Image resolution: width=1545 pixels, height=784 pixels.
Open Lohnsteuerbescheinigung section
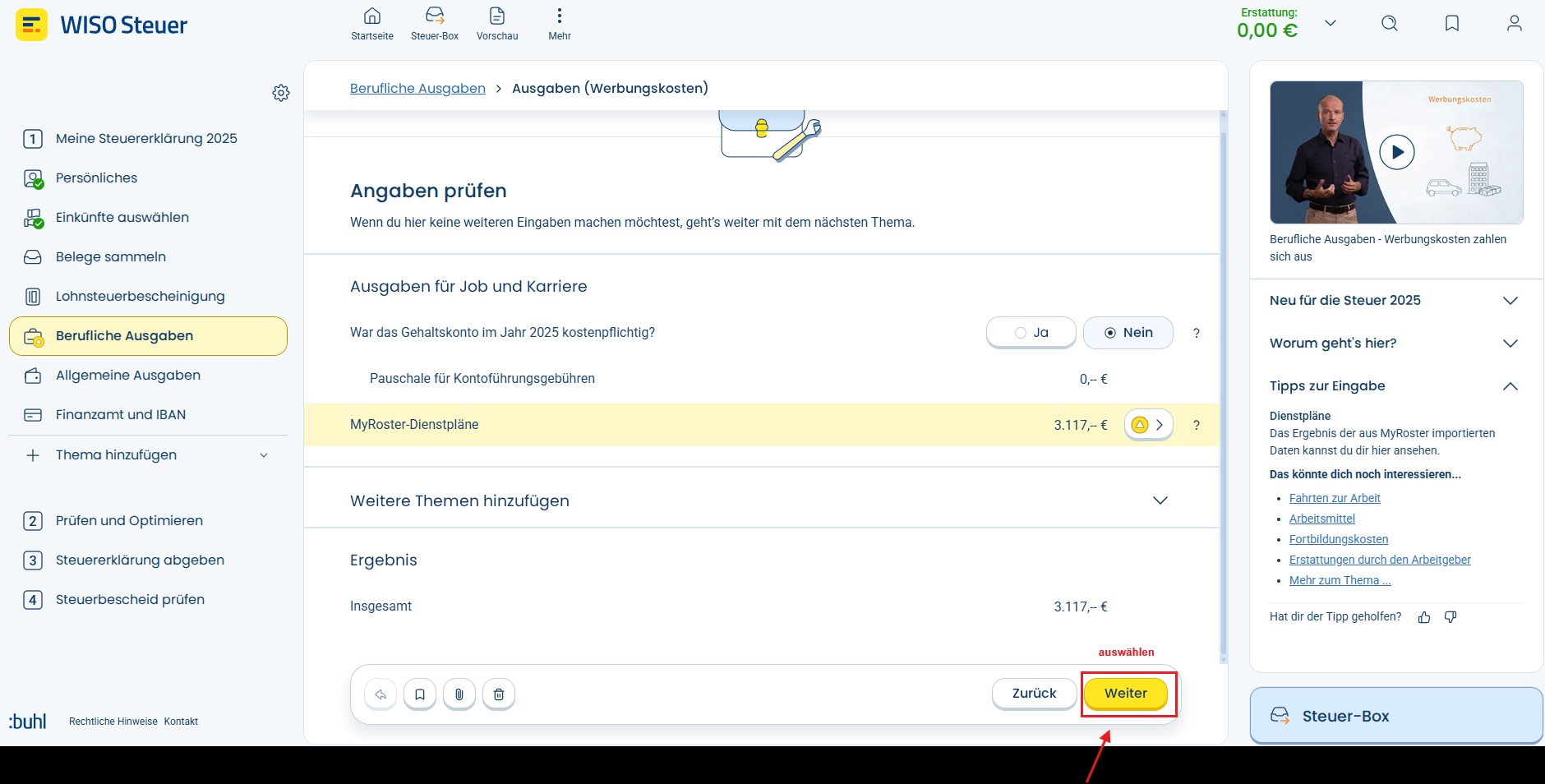click(x=148, y=296)
